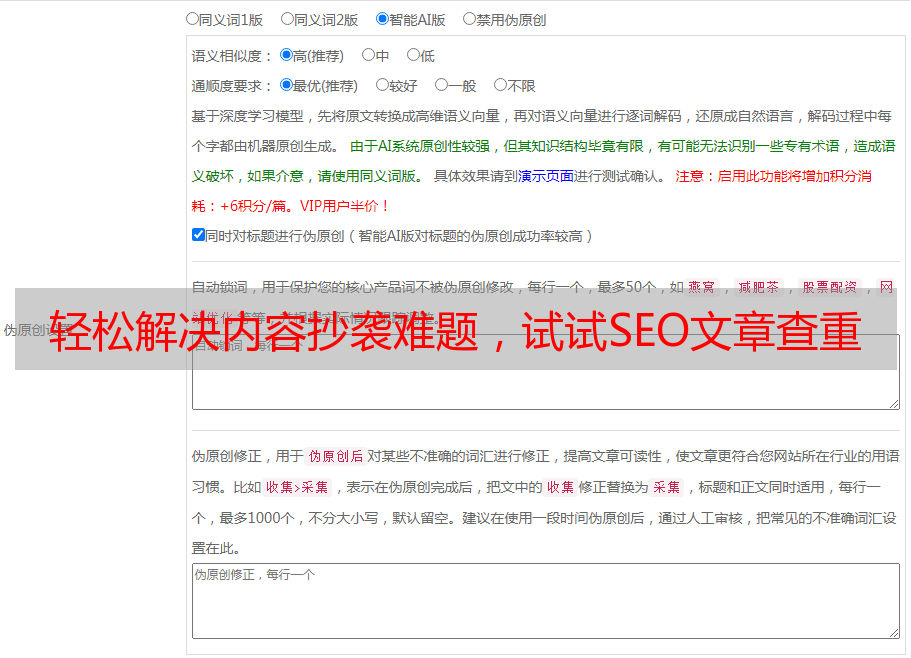Choose 不限 for 通顺度要求
911x658 pixels.
pyautogui.click(x=500, y=85)
